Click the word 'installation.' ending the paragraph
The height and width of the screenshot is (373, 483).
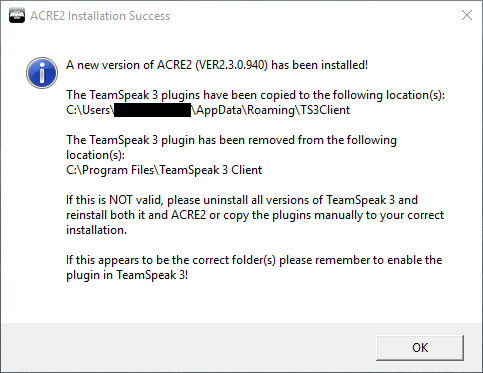96,230
